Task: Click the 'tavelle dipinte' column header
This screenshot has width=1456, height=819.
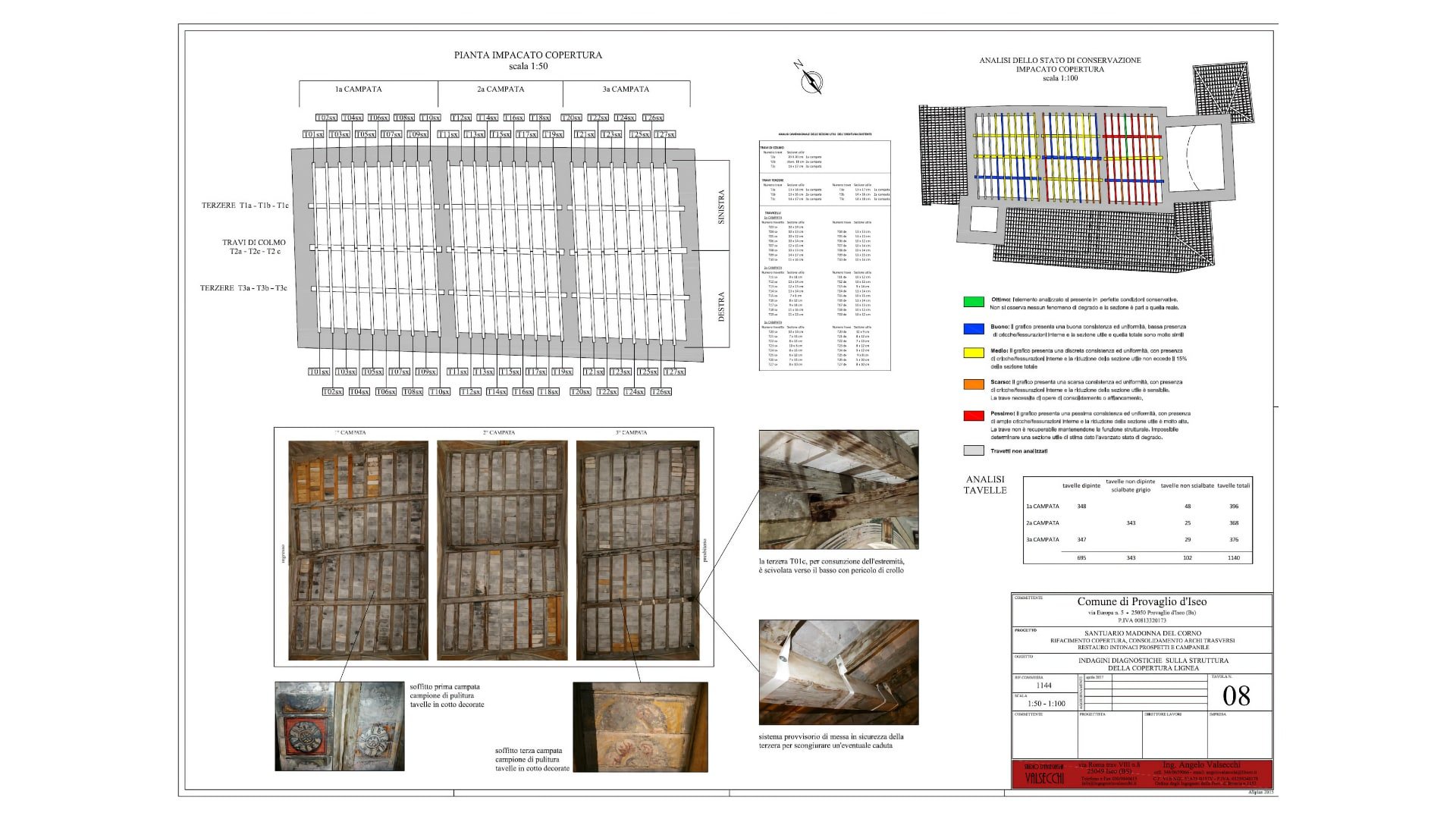Action: click(x=1081, y=485)
